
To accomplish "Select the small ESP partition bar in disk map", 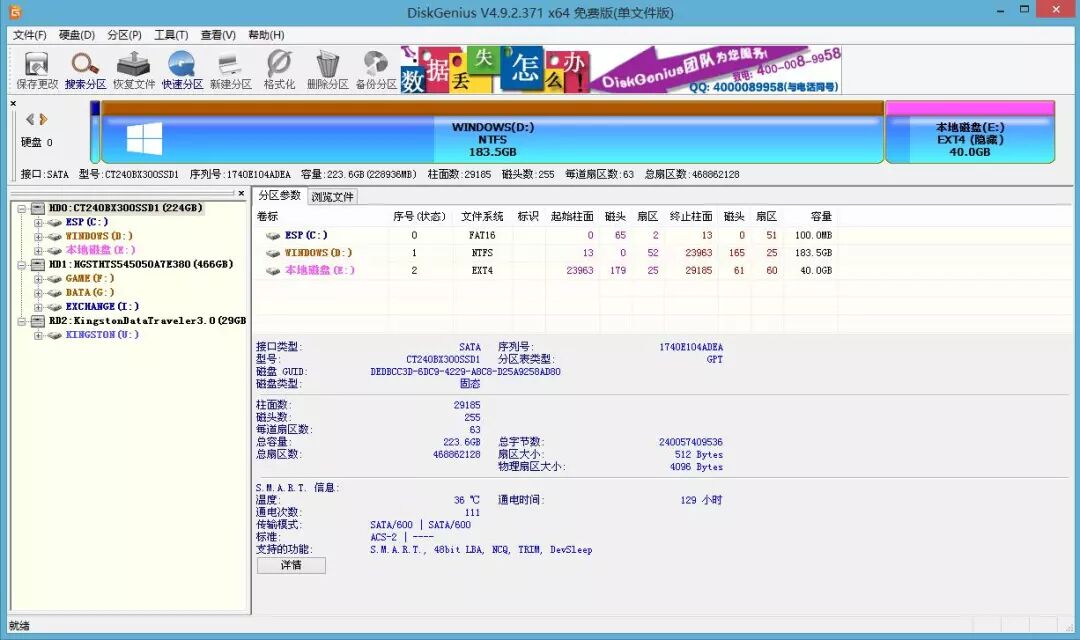I will click(95, 133).
